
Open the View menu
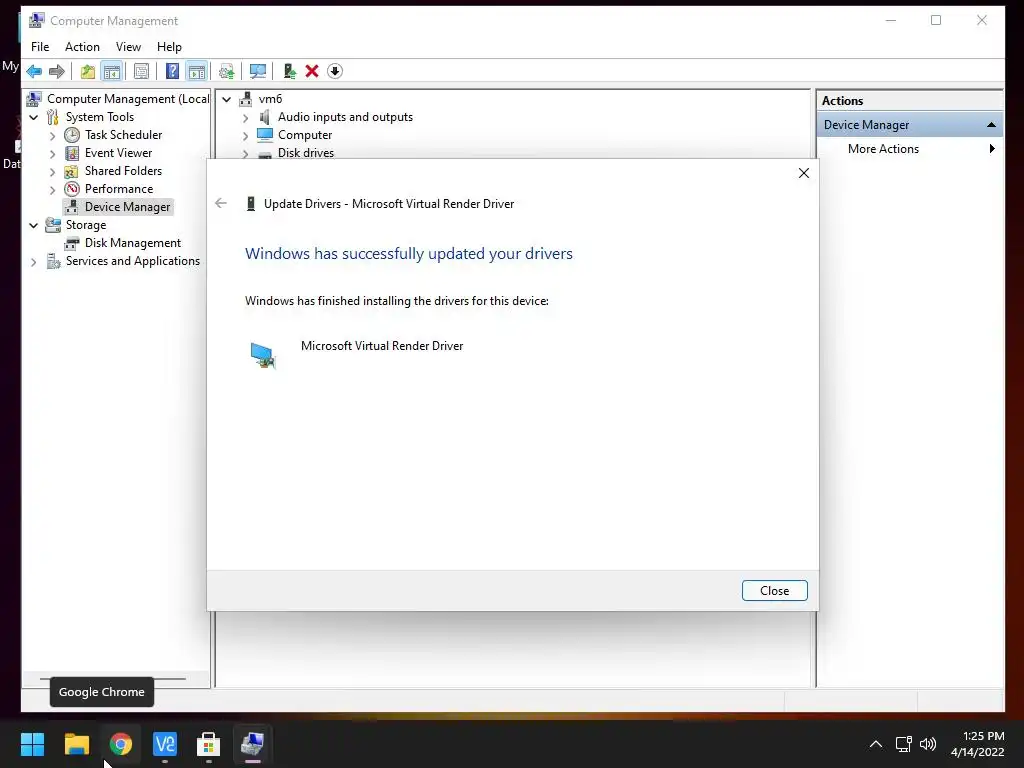128,47
